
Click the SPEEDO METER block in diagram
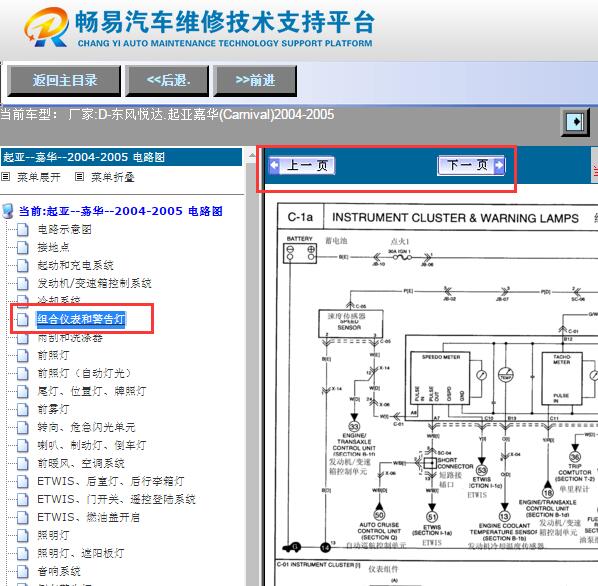pyautogui.click(x=440, y=378)
